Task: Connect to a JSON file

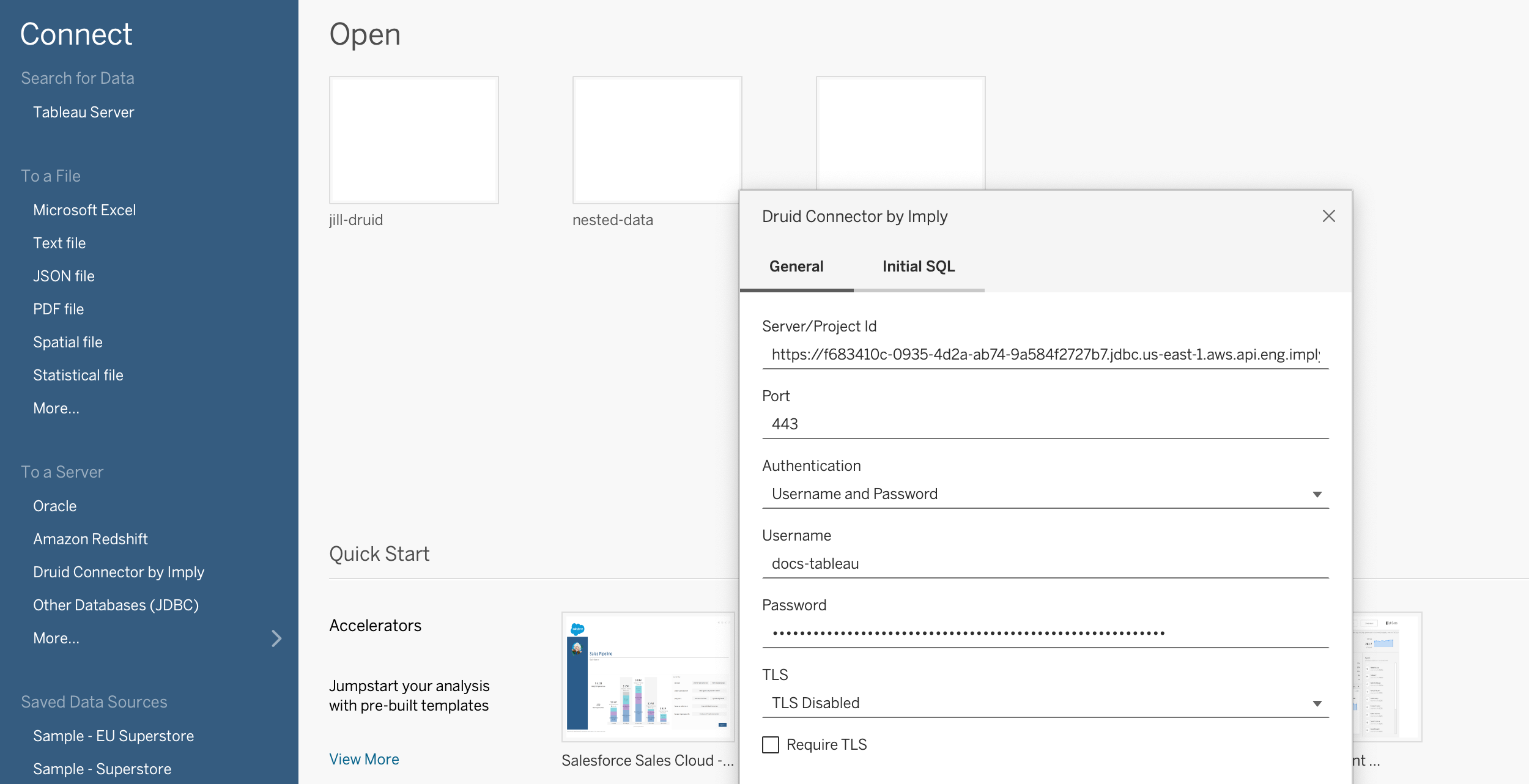Action: coord(64,276)
